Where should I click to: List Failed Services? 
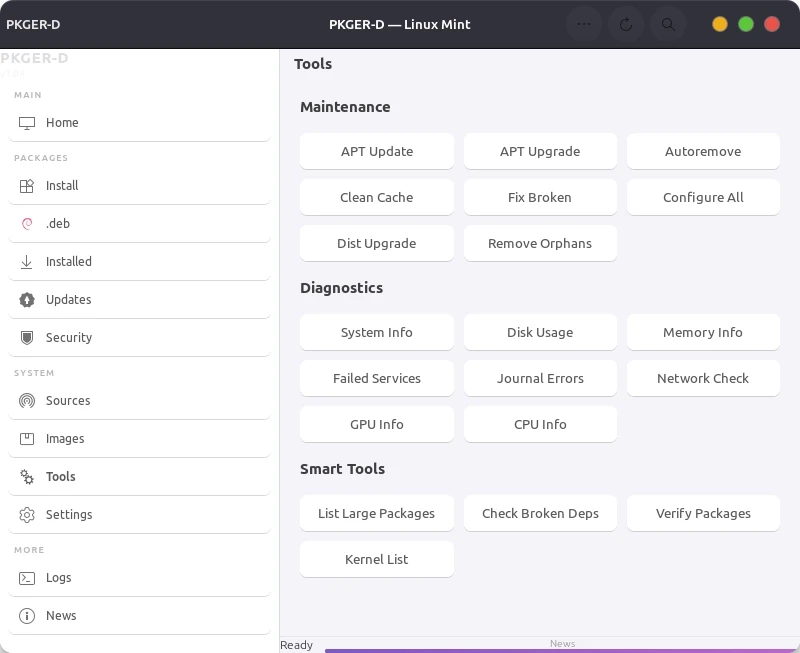pos(377,379)
